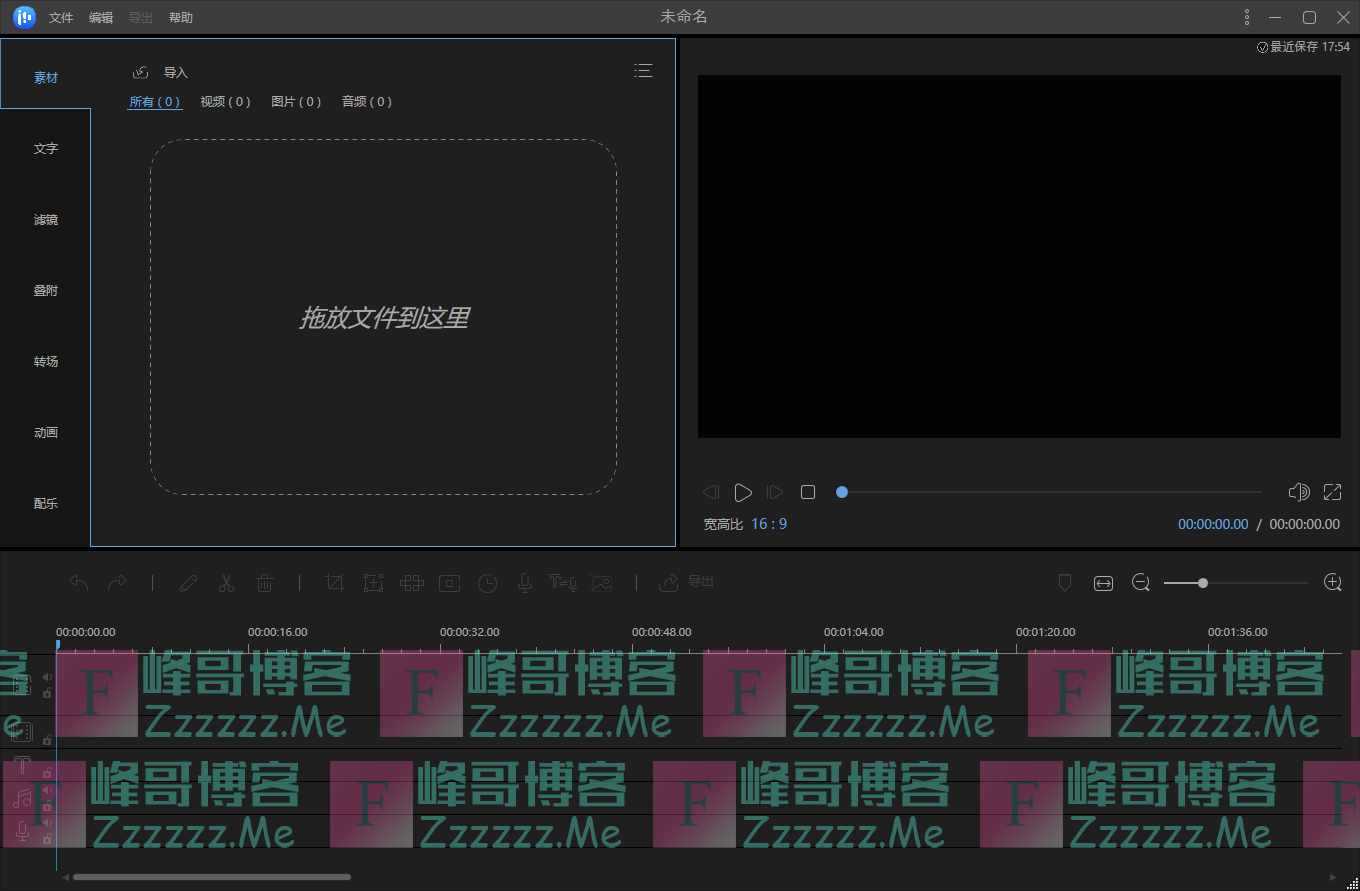This screenshot has width=1360, height=891.
Task: Click the microphone voiceover icon in timeline toolbar
Action: coord(524,583)
